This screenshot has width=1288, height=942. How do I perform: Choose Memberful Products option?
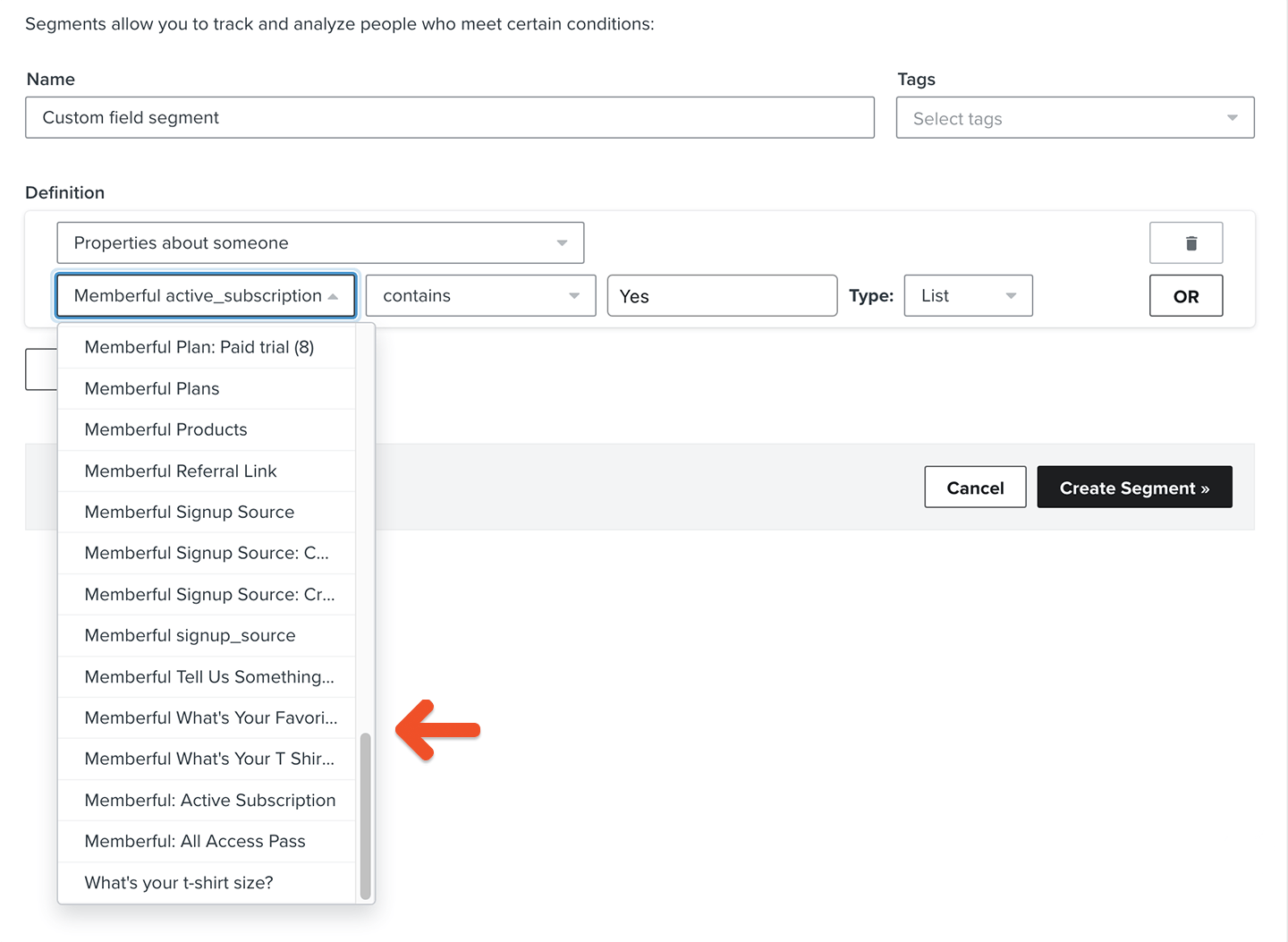pyautogui.click(x=207, y=429)
